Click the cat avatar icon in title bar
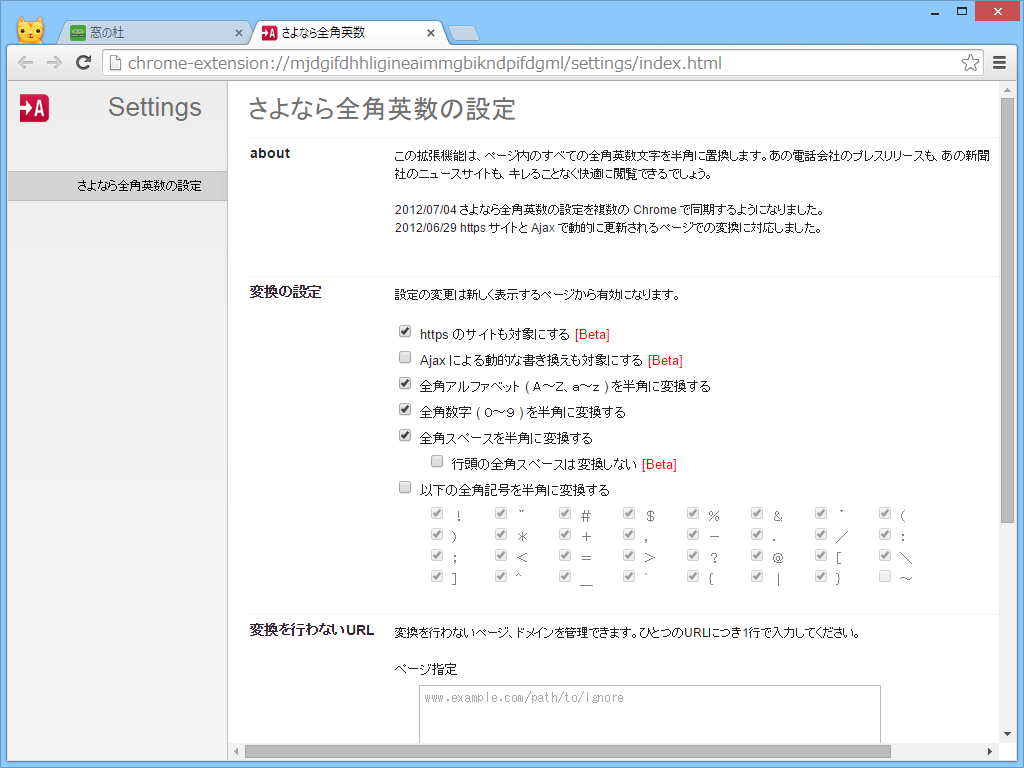1024x768 pixels. pyautogui.click(x=31, y=31)
